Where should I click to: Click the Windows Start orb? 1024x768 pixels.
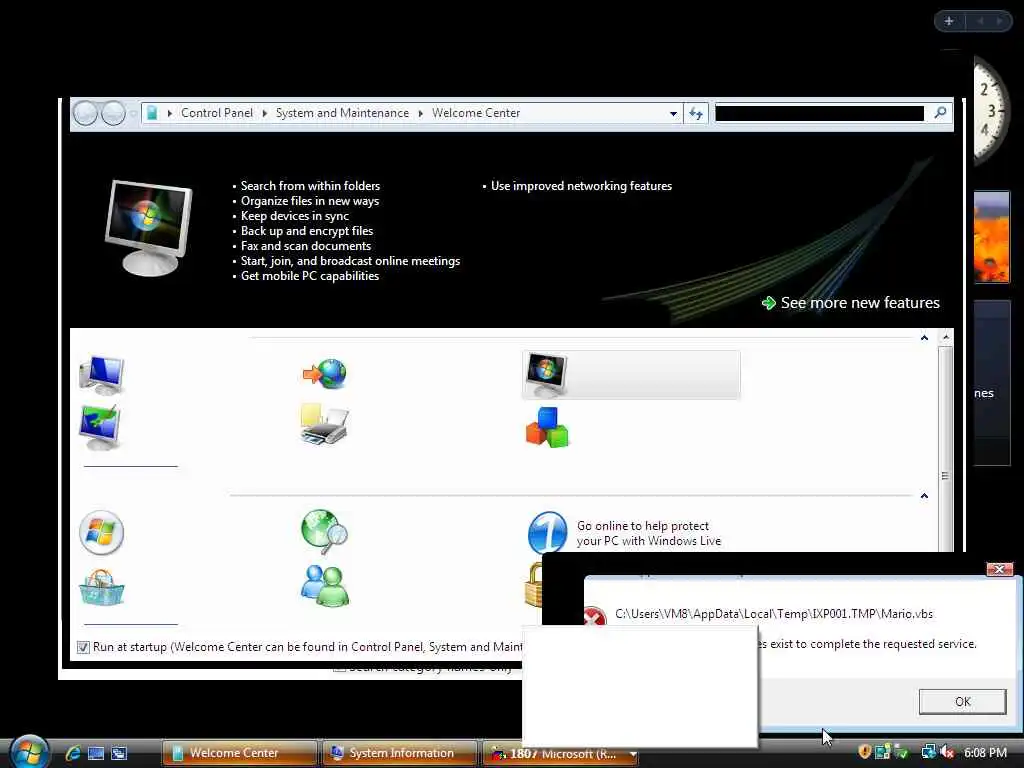(29, 751)
